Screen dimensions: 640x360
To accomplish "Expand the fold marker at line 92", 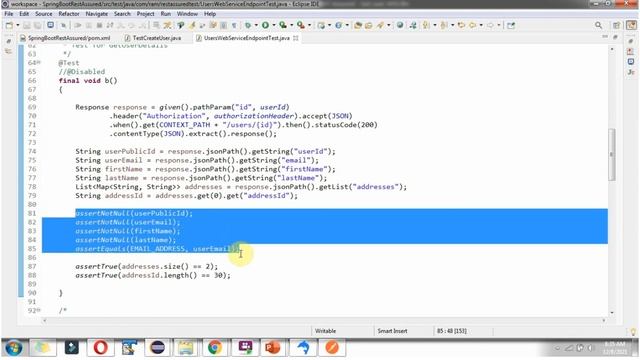I will click(39, 310).
